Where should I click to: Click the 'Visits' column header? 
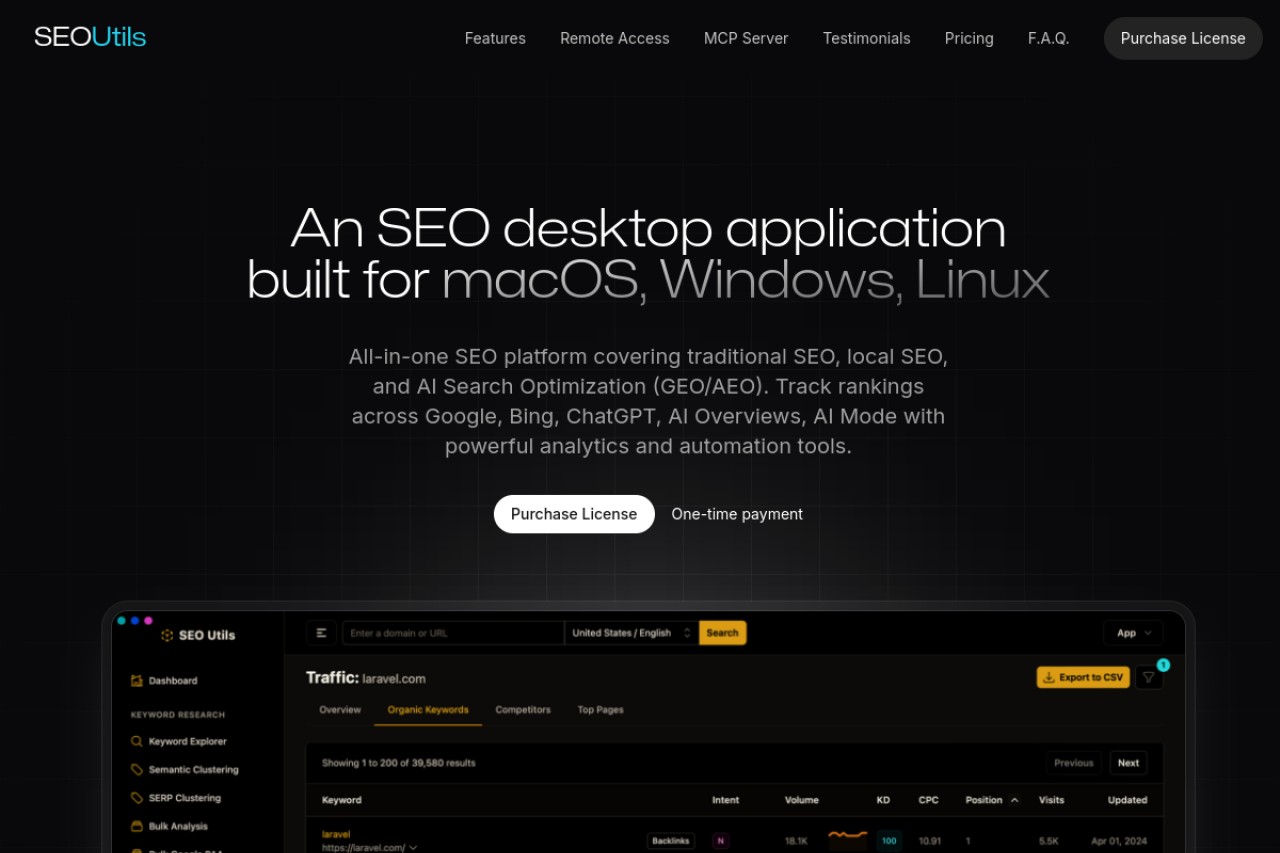(1052, 800)
